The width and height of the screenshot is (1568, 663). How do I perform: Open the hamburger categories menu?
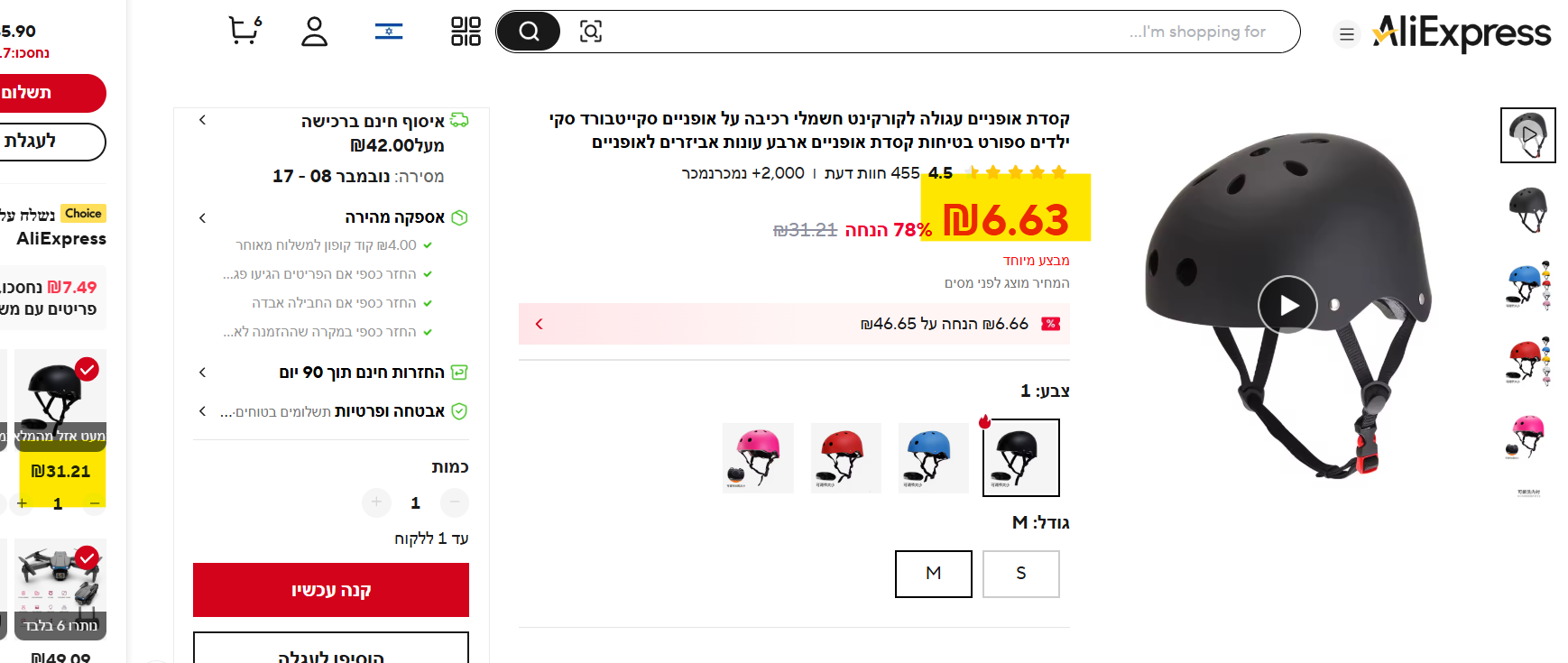1346,34
